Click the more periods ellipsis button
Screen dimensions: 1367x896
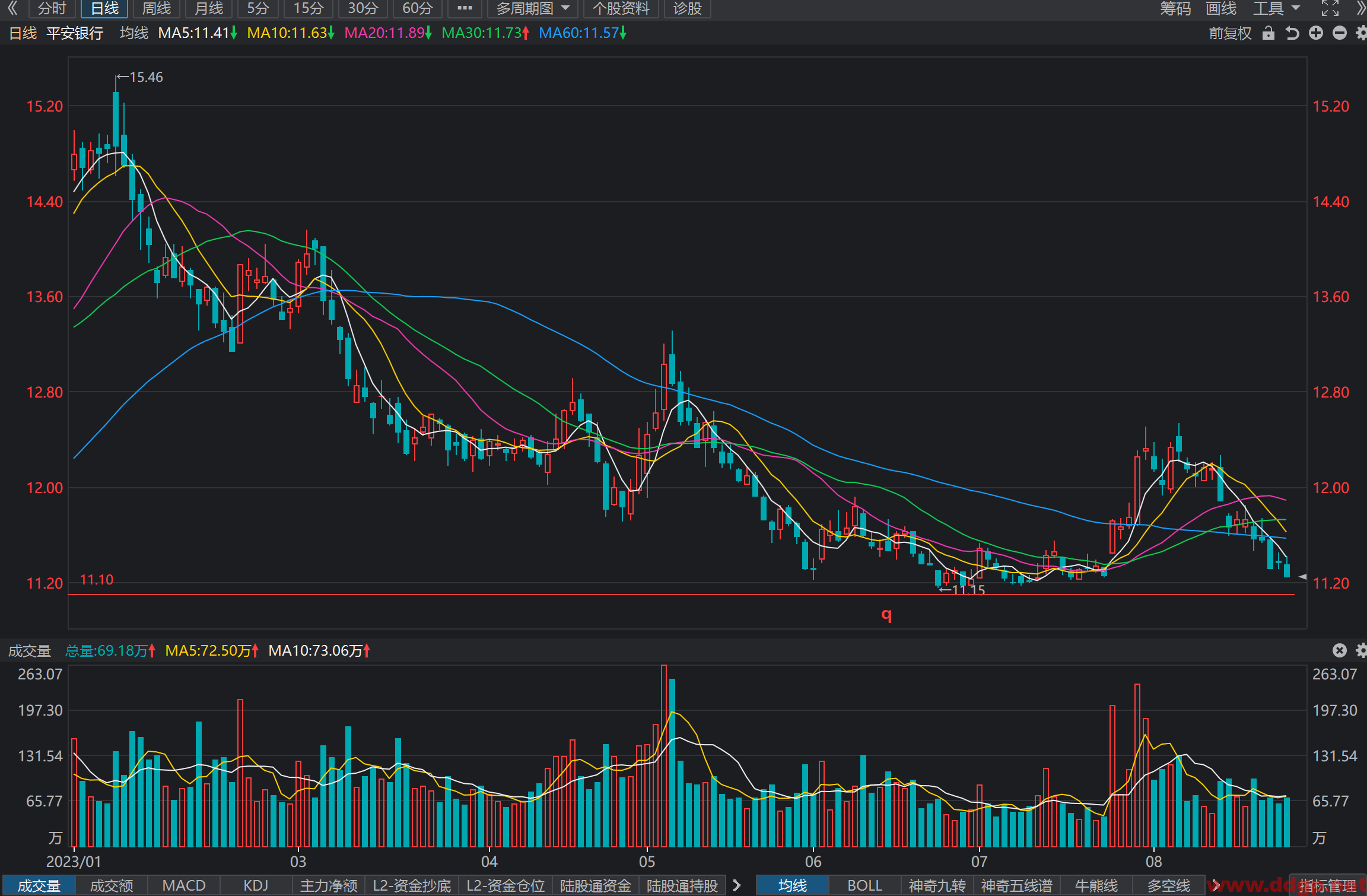click(465, 8)
